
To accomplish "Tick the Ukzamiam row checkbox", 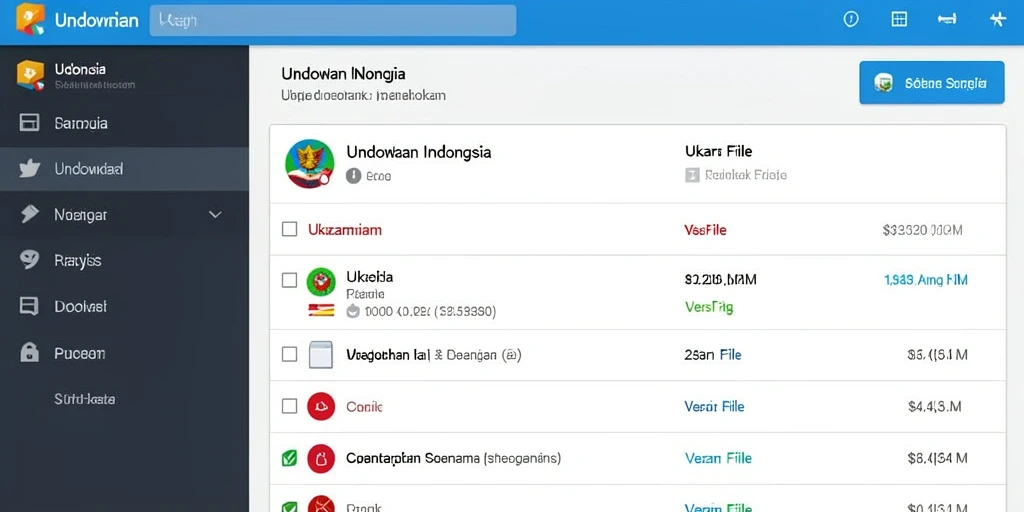I will coord(289,229).
